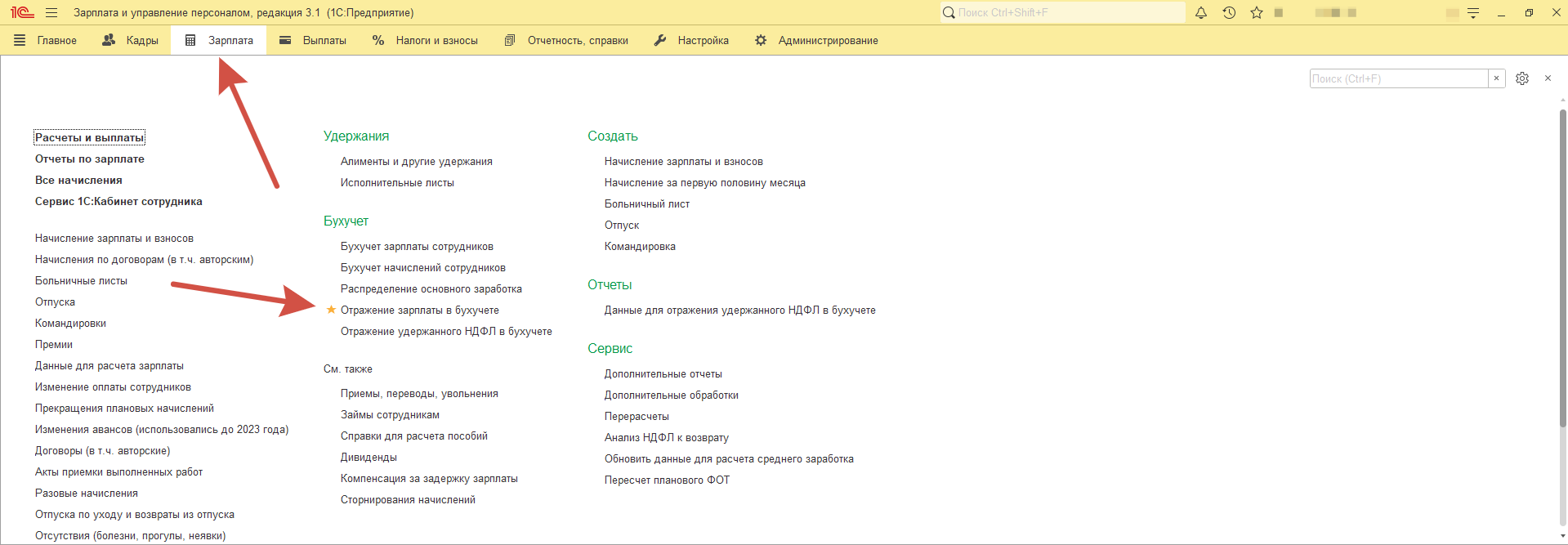Go to the Администрирование section
Viewport: 1568px width, 545px height.
click(816, 40)
